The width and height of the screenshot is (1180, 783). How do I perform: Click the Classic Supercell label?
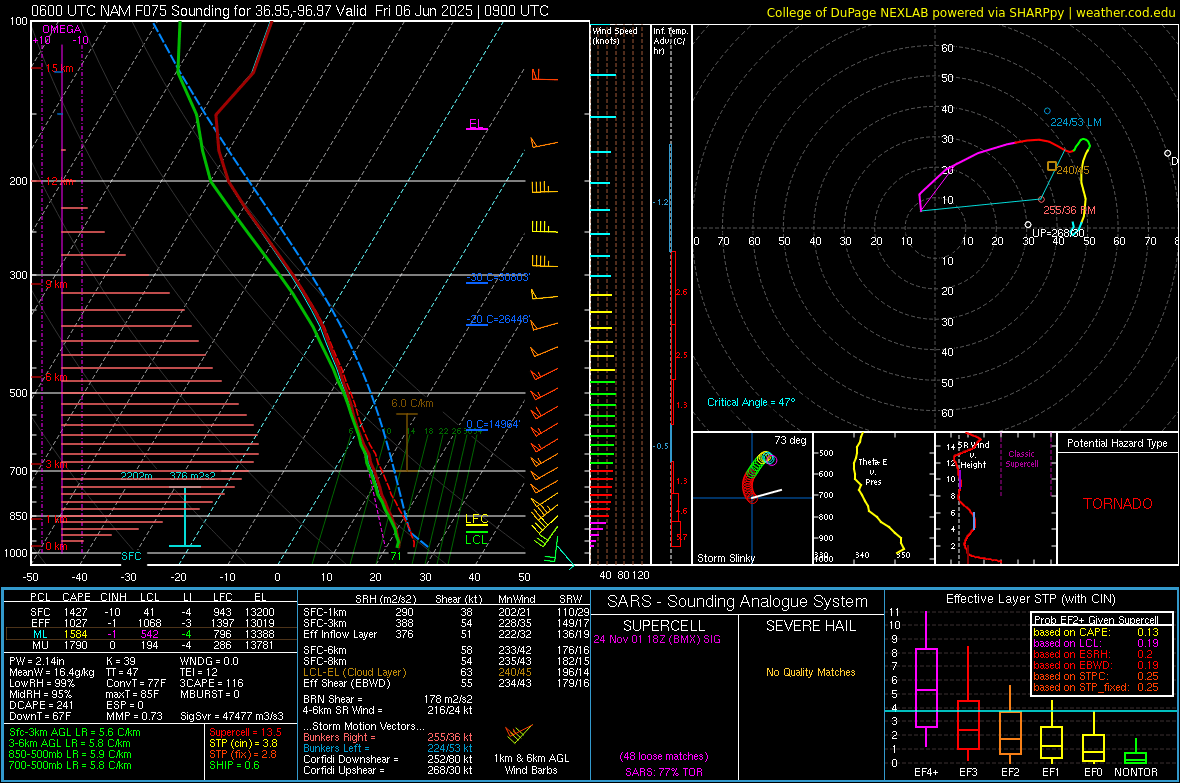point(1021,459)
